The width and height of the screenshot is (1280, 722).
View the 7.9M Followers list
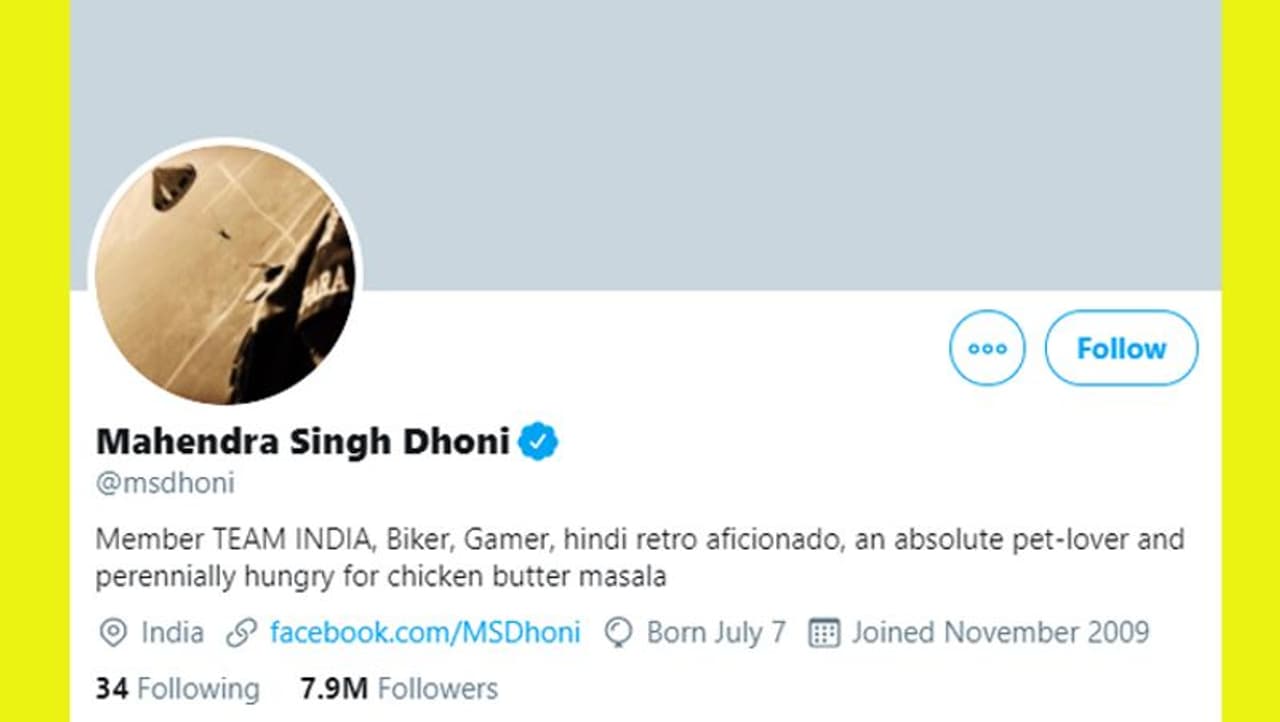(x=398, y=689)
